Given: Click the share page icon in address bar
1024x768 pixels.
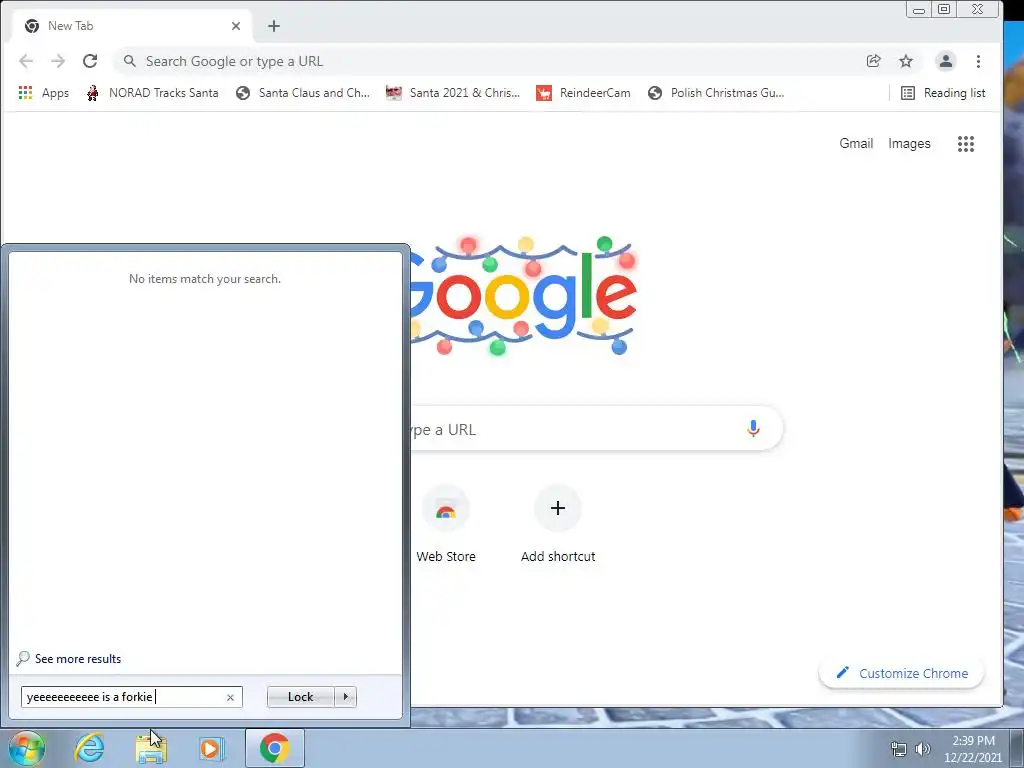Looking at the screenshot, I should coord(873,61).
